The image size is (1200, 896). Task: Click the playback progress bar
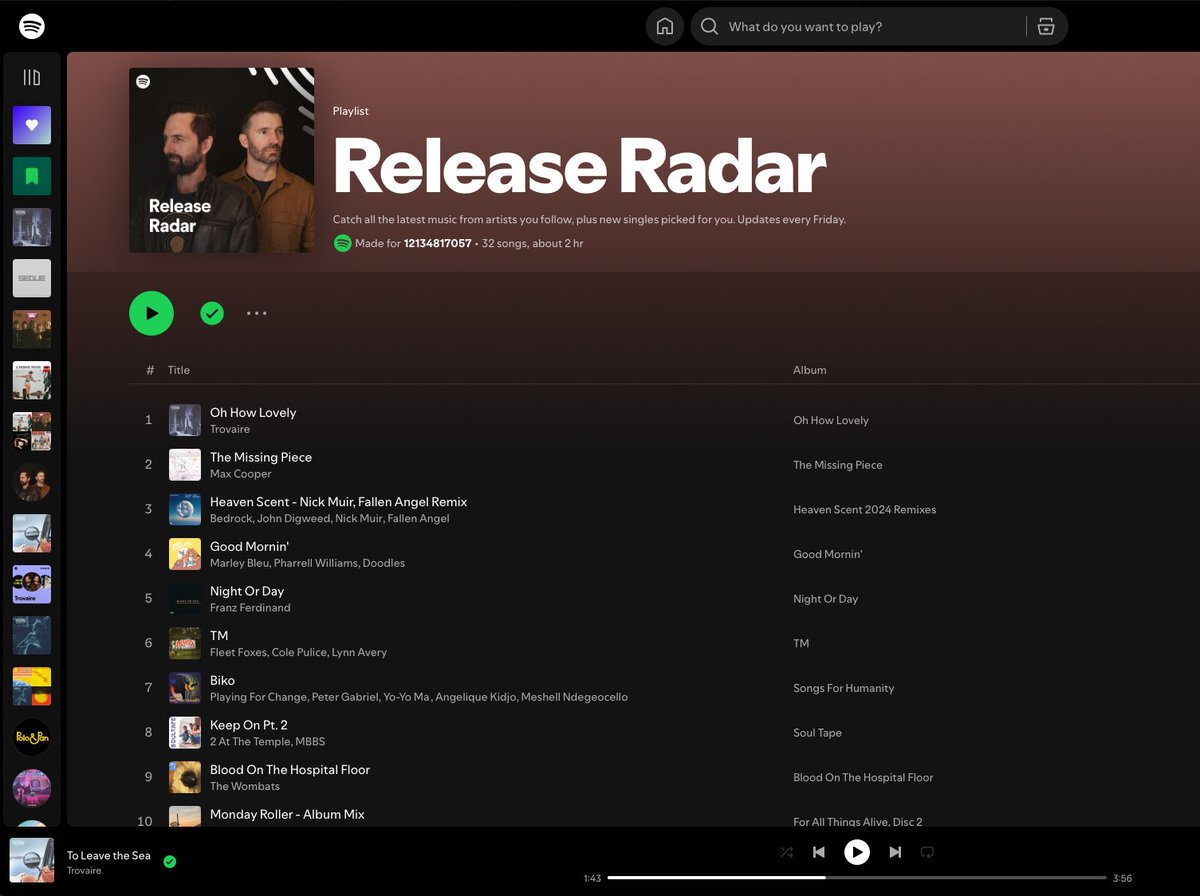[857, 878]
